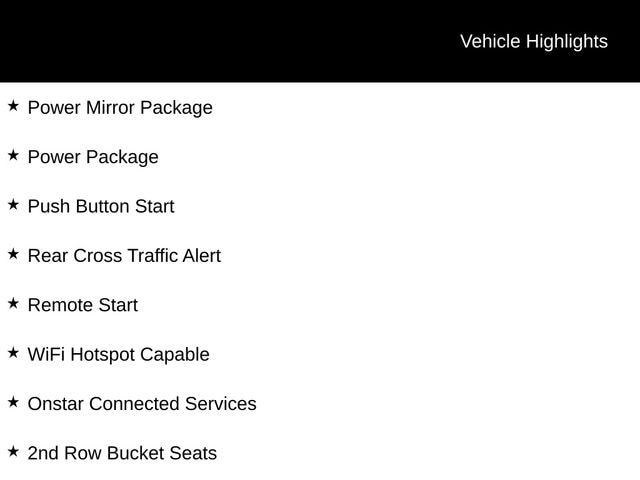Click the star next to WiFi Hotspot Capable
This screenshot has width=640, height=480.
pos(13,353)
